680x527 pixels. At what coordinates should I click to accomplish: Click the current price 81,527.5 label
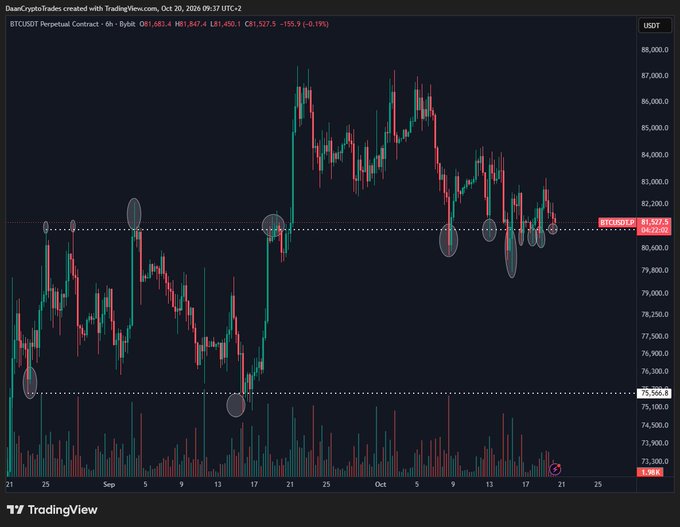(x=654, y=222)
